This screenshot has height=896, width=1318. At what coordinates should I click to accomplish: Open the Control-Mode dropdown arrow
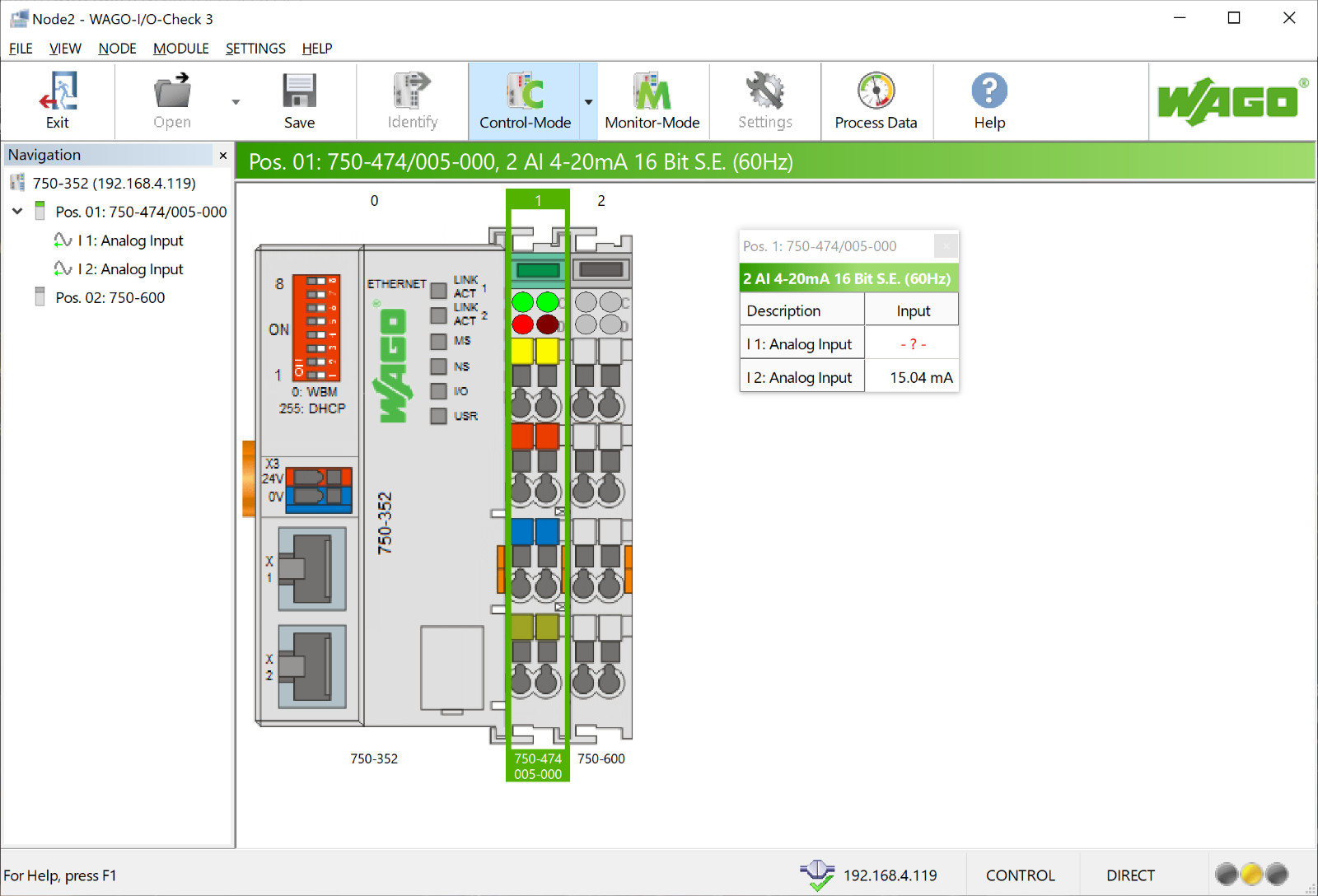[x=588, y=102]
